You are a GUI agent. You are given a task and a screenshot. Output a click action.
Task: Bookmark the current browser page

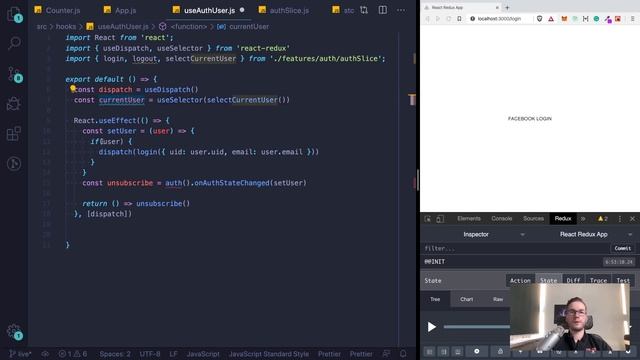coord(459,19)
